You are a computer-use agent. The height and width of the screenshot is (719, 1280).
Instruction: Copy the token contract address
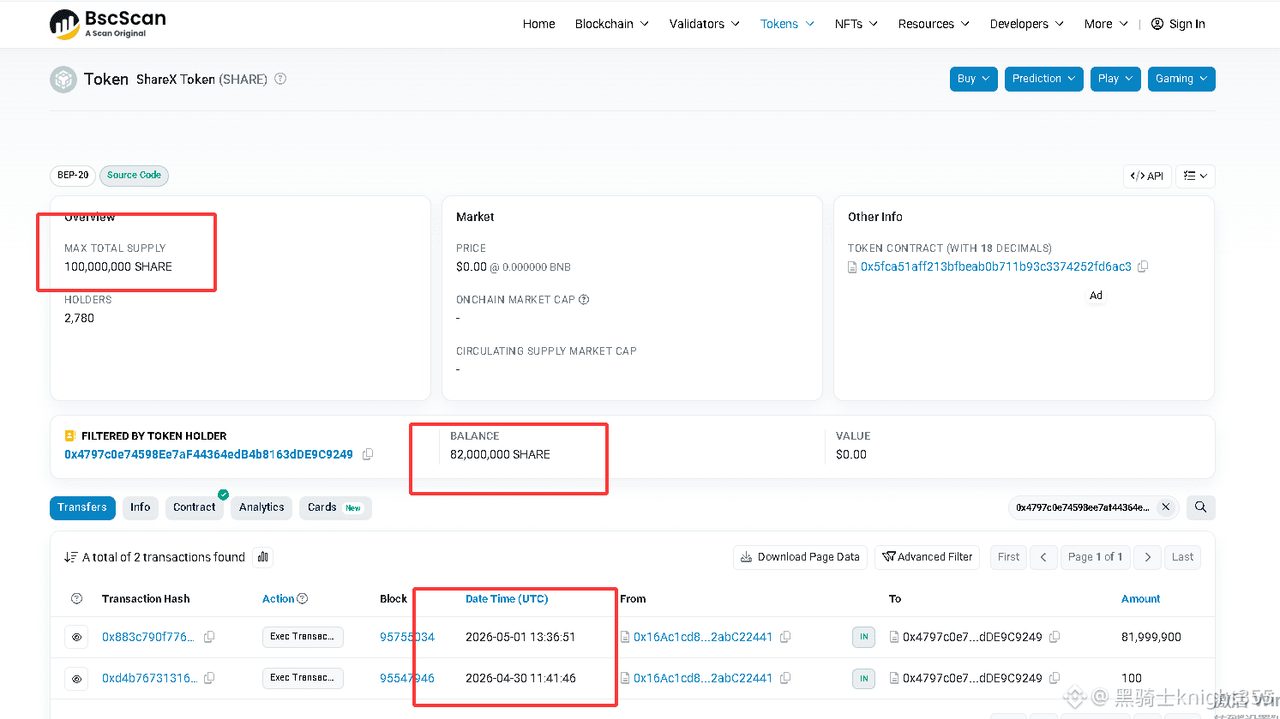pos(1143,267)
